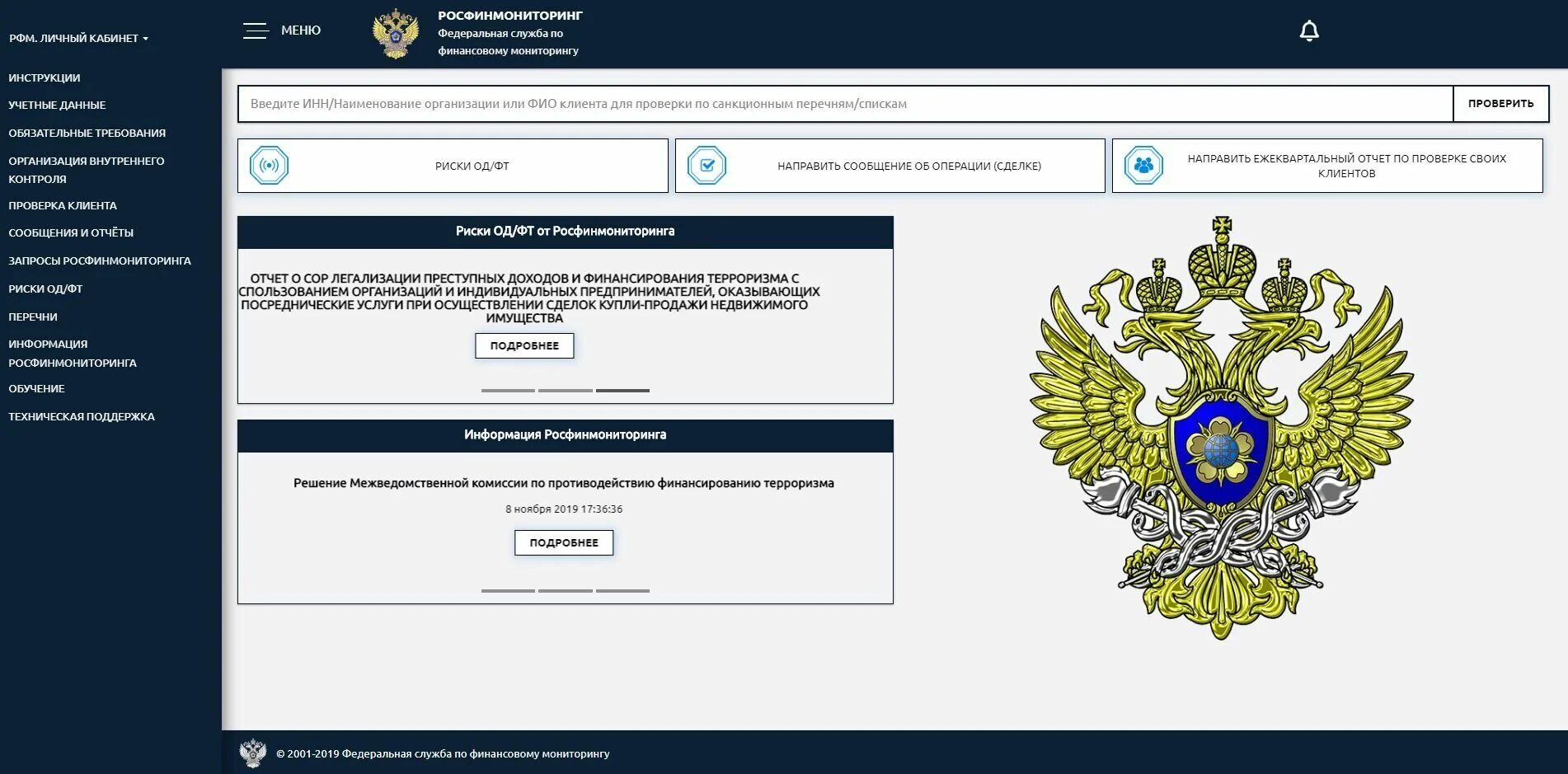Open Организация внутреннего контроля
Screen dimensions: 1568x774
click(x=87, y=170)
